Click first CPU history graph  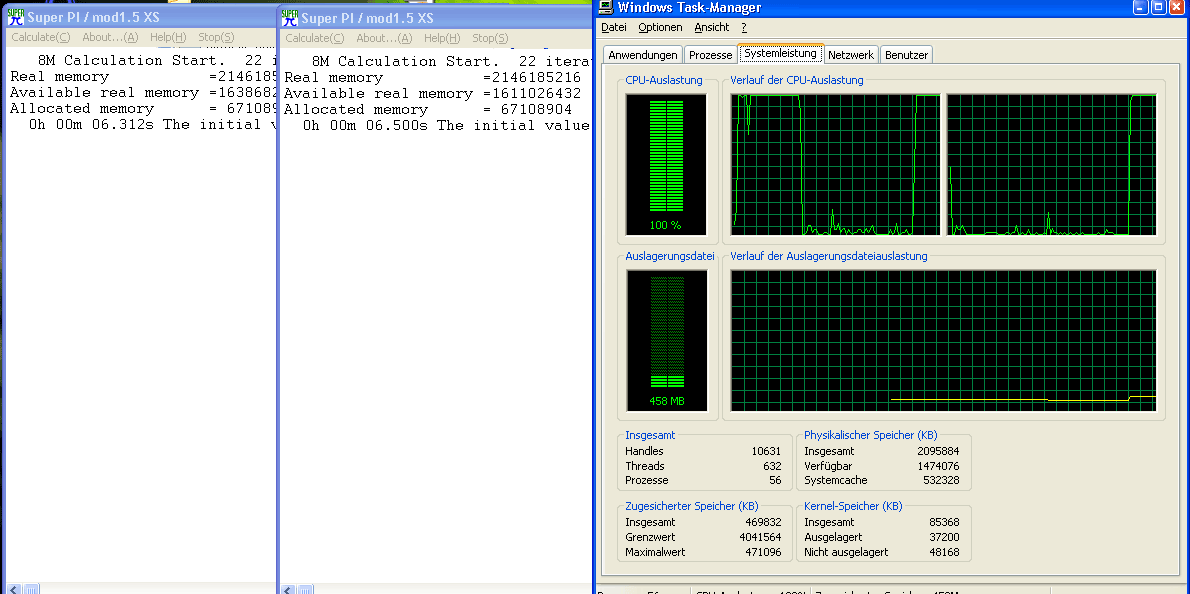click(x=835, y=165)
